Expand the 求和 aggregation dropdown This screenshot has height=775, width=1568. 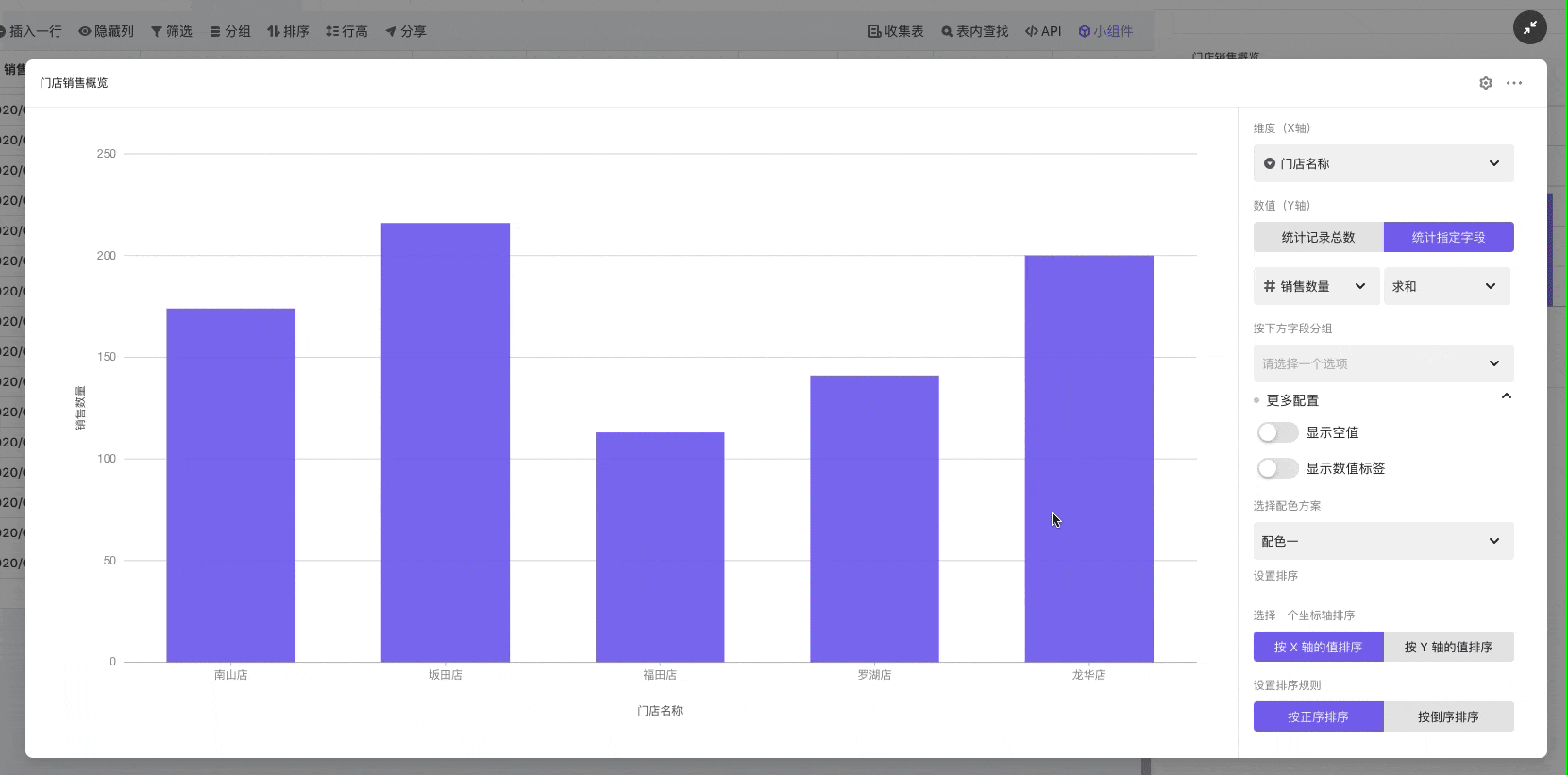tap(1446, 286)
